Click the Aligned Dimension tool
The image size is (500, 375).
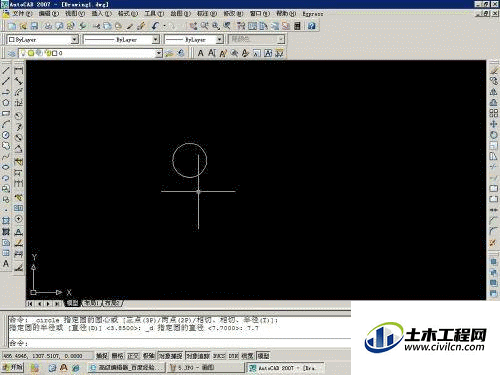(x=19, y=81)
